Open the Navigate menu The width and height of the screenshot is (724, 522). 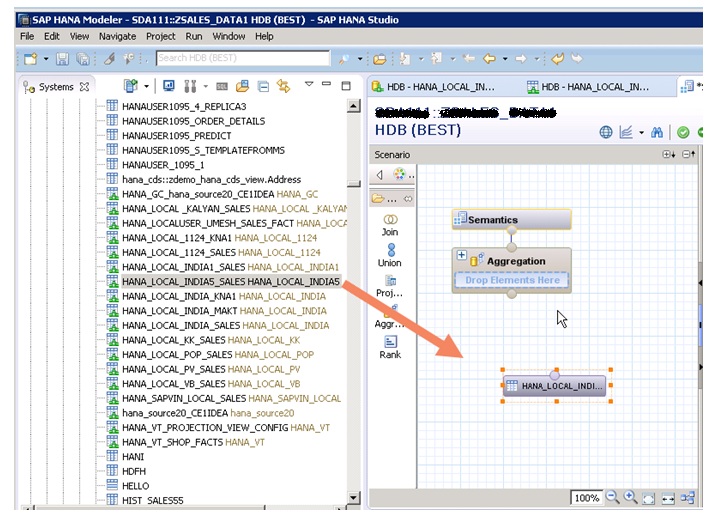[x=117, y=36]
